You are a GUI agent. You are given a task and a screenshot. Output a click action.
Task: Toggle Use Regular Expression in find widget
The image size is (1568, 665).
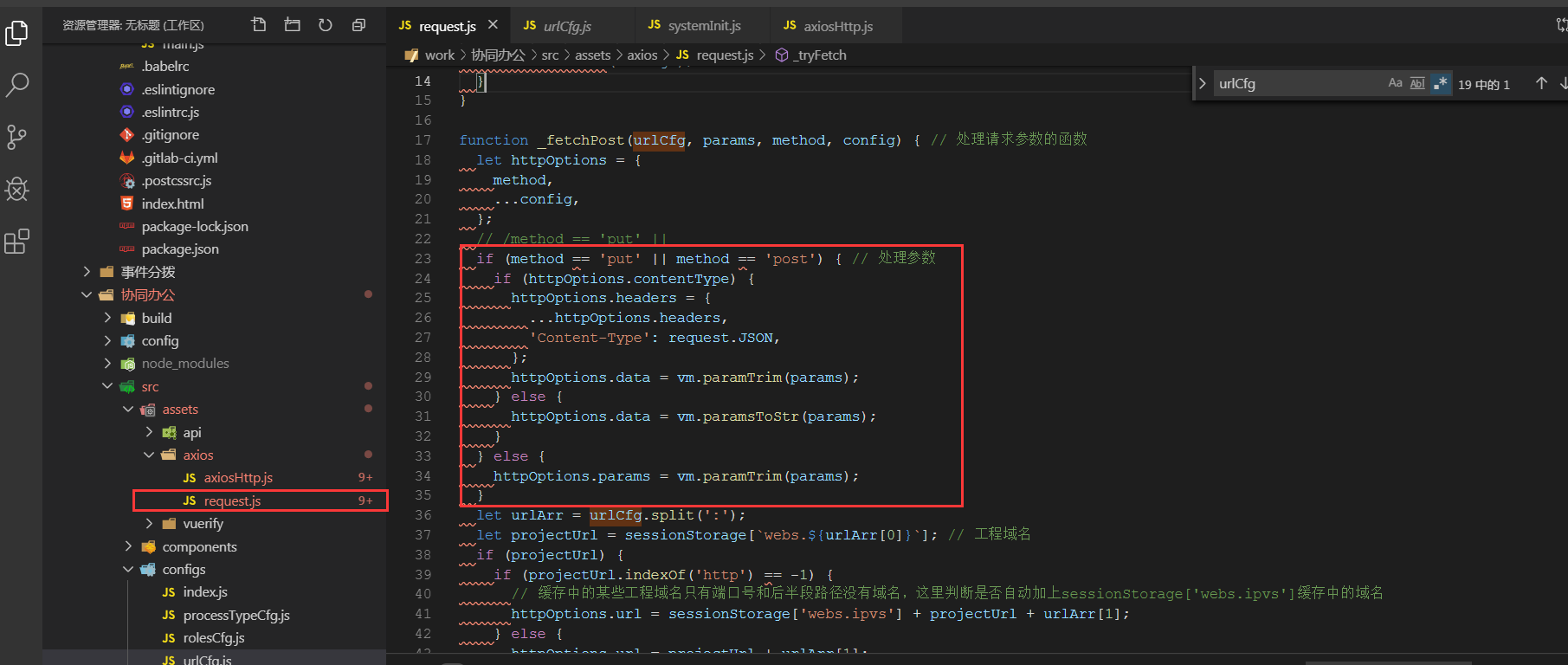(x=1440, y=83)
